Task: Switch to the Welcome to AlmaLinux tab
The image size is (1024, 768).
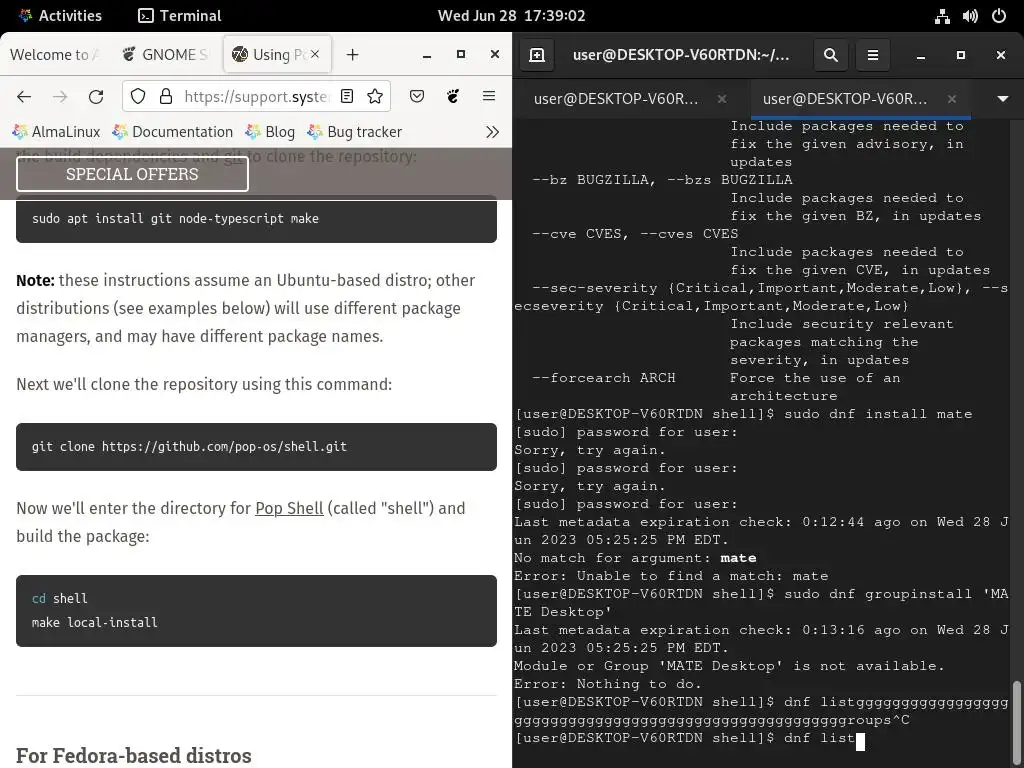Action: pos(55,55)
